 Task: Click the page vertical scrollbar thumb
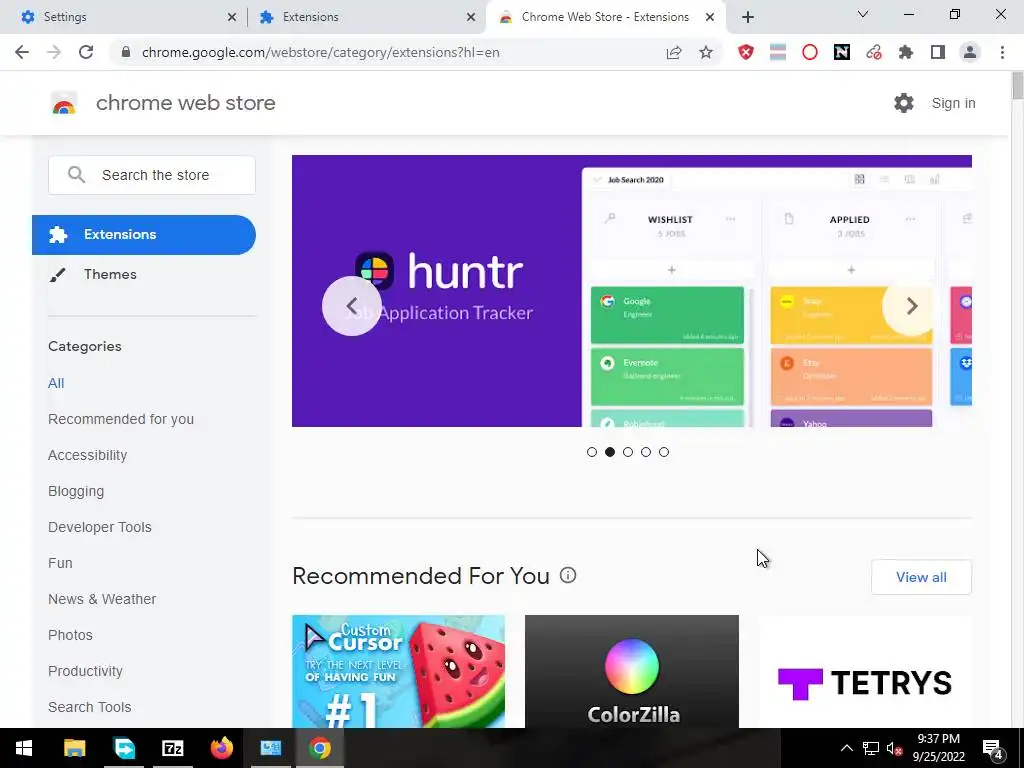tap(1017, 86)
